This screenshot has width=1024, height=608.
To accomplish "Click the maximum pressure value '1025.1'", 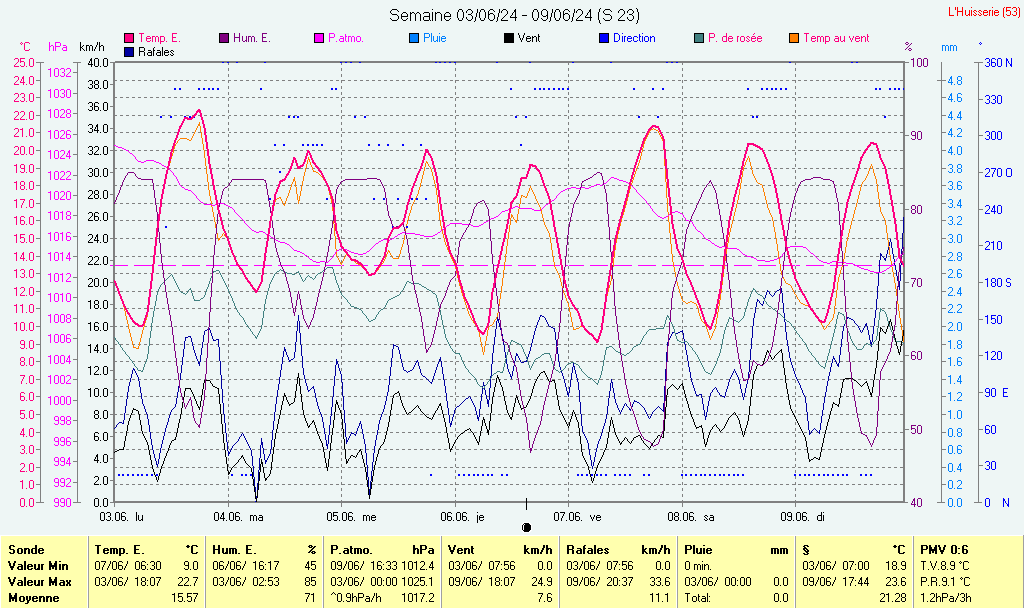I will click(419, 582).
